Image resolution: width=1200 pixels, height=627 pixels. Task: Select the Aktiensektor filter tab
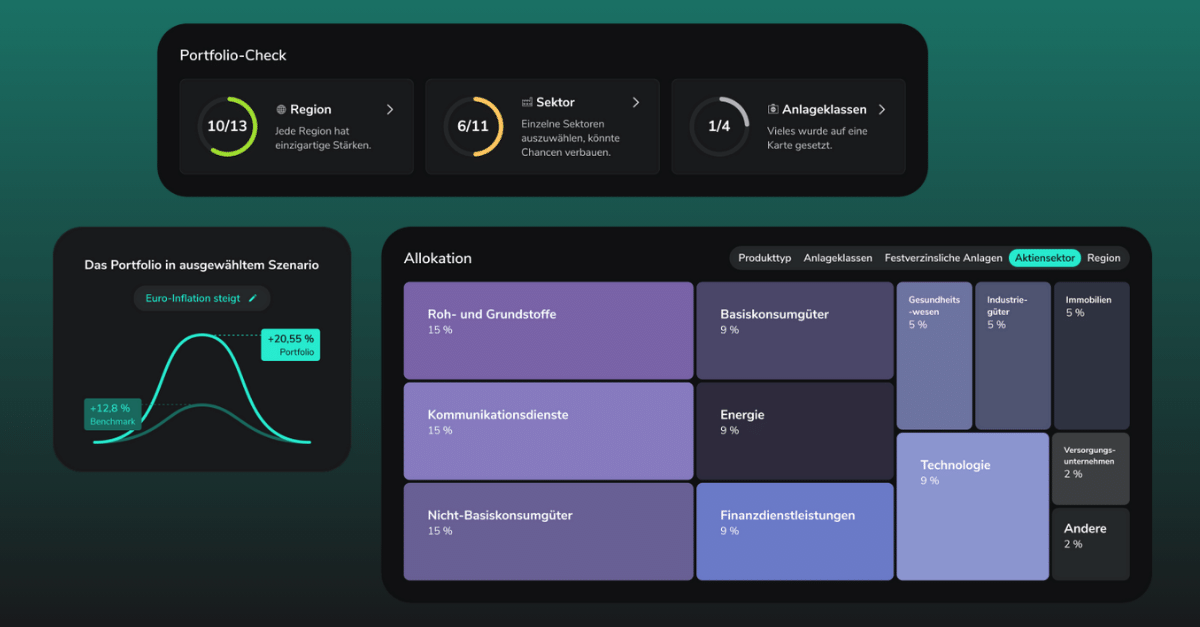(1045, 258)
